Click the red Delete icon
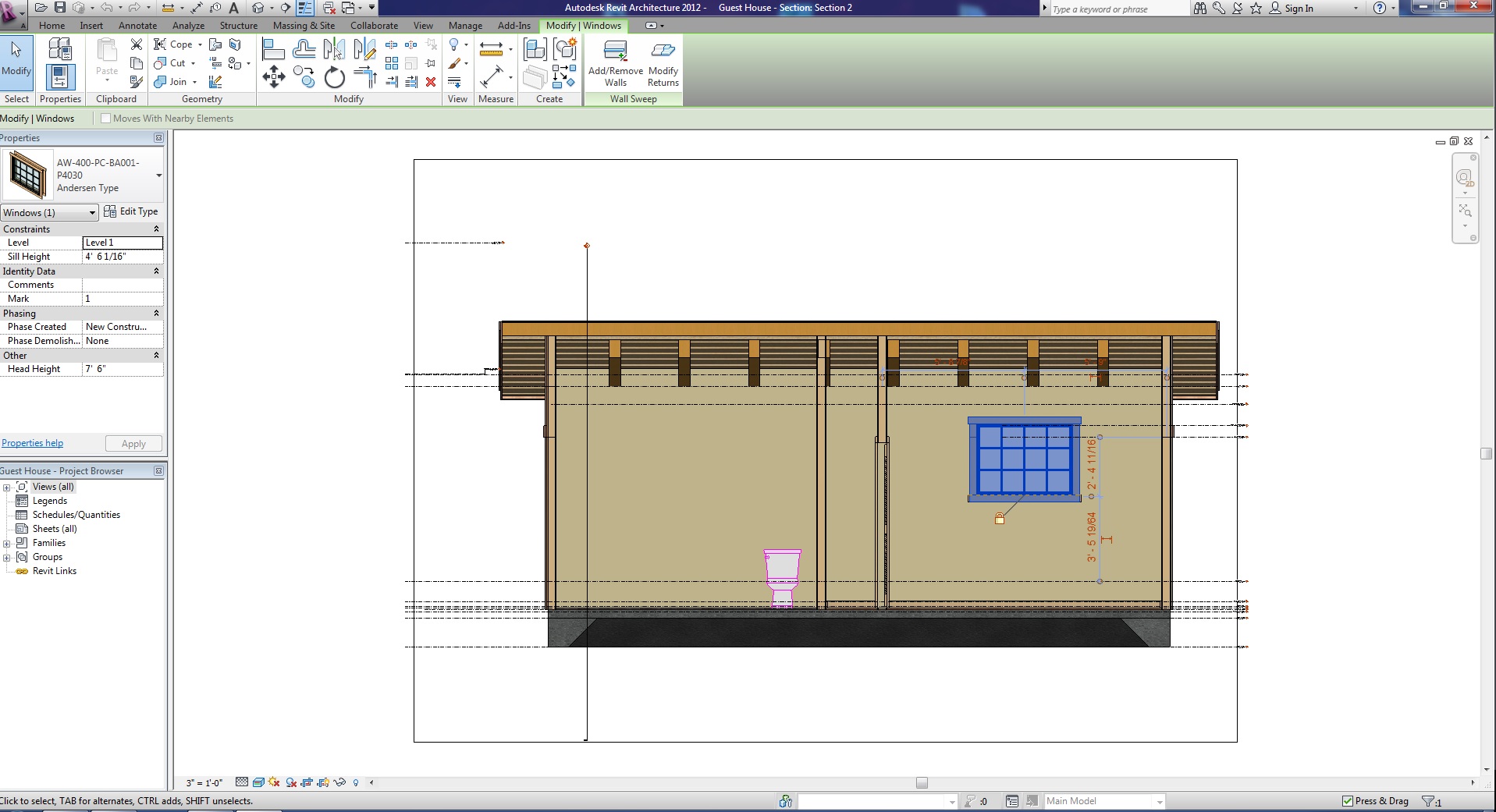 [x=430, y=82]
